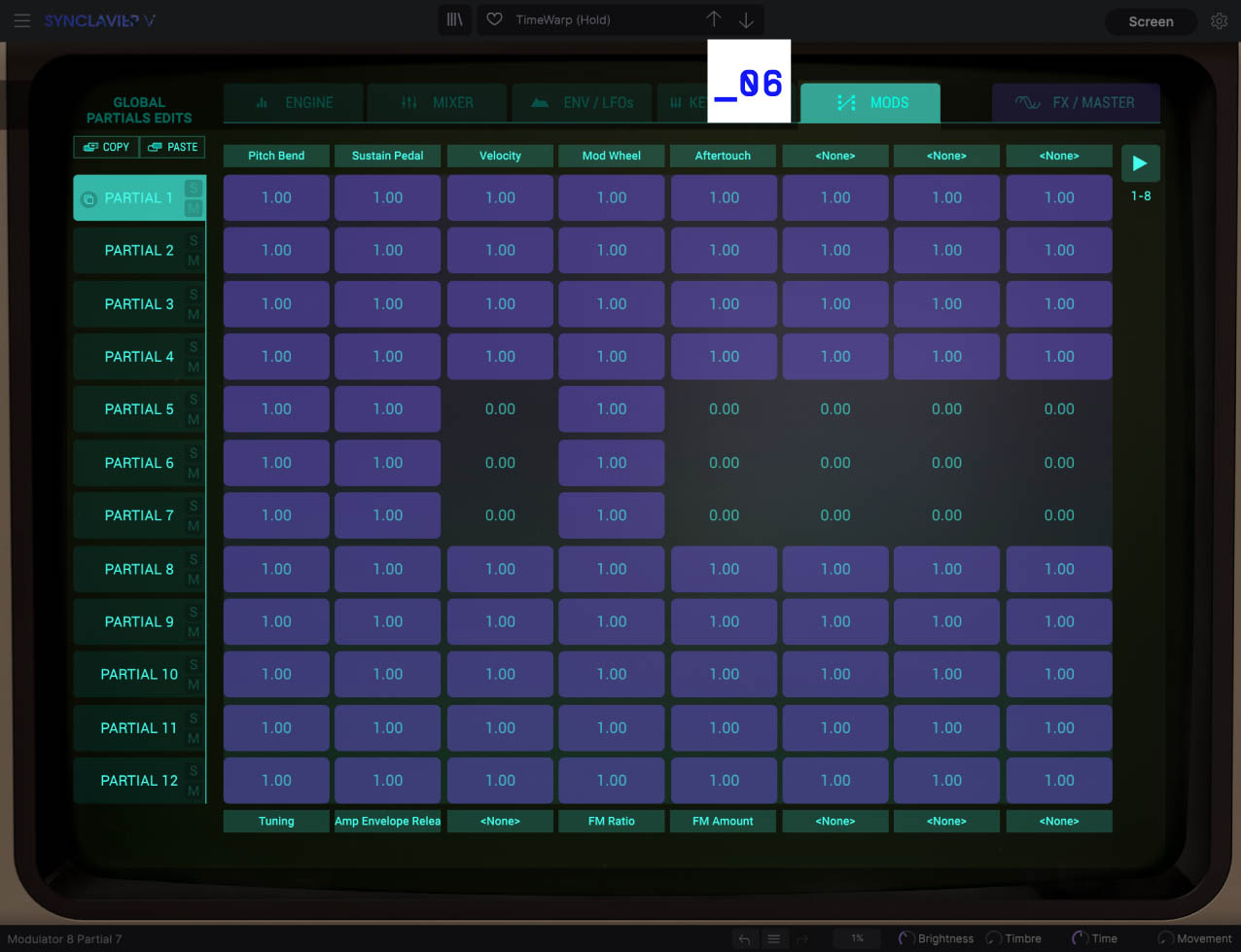1241x952 pixels.
Task: Open a <None> destination selector at bottom right
Action: 1058,821
